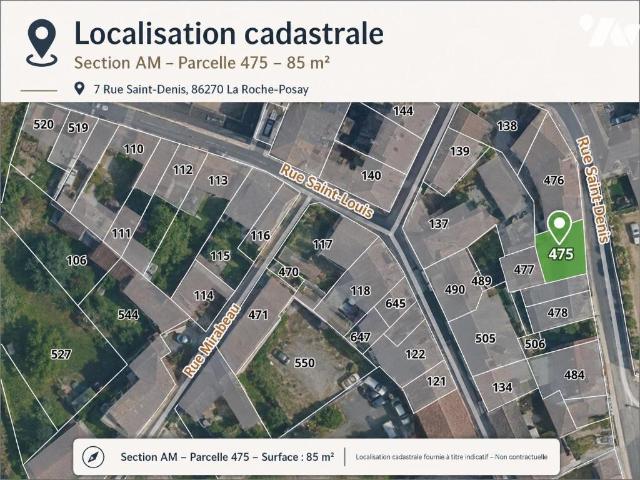The height and width of the screenshot is (480, 640).
Task: Click parcel number 118
Action: pyautogui.click(x=360, y=290)
